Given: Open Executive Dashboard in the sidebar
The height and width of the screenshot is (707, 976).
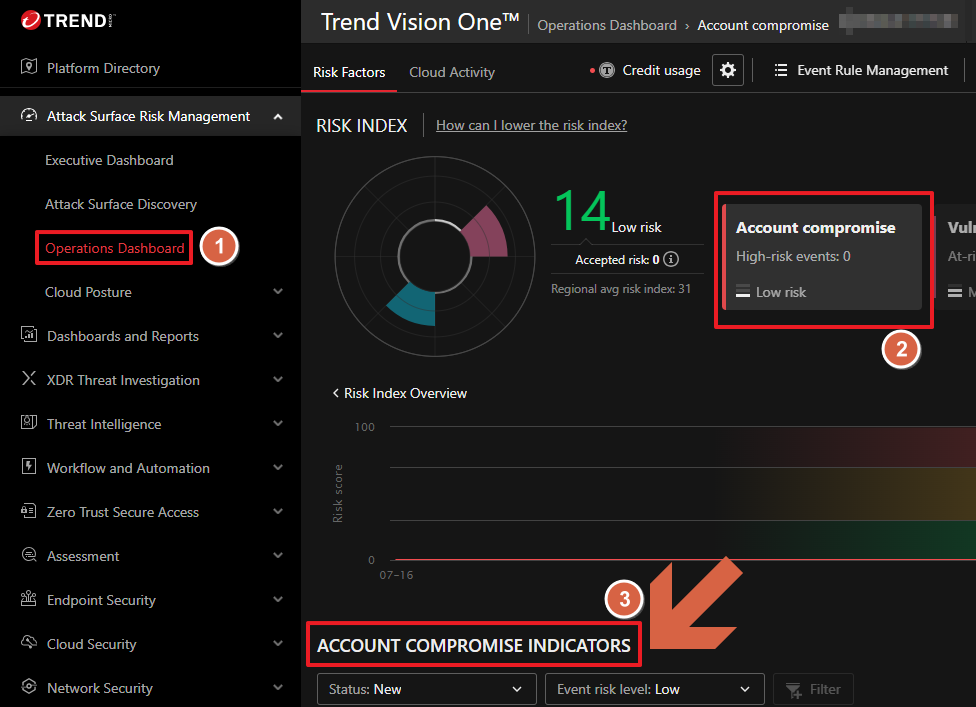Looking at the screenshot, I should click(109, 160).
